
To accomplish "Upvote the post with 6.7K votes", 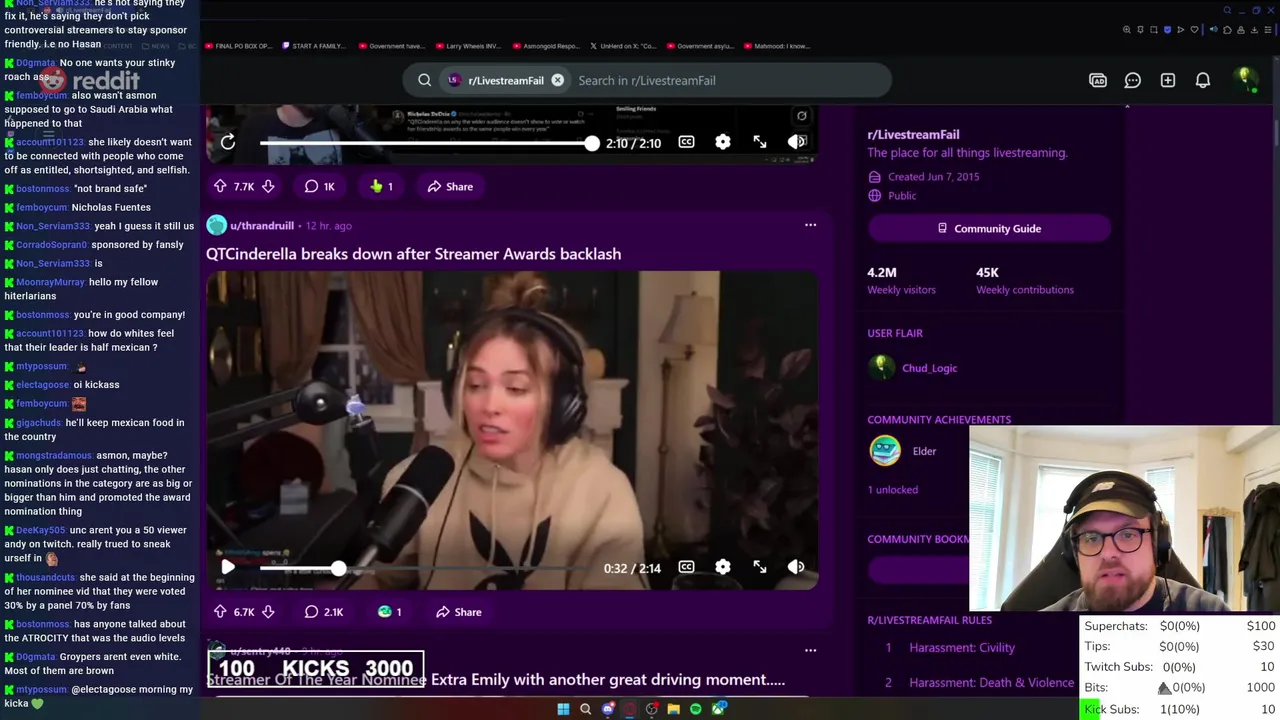I will click(220, 612).
